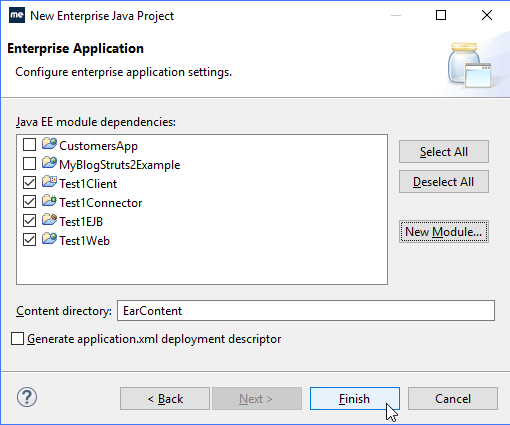This screenshot has width=510, height=425.
Task: Click the Test1Connector module icon
Action: 49,201
